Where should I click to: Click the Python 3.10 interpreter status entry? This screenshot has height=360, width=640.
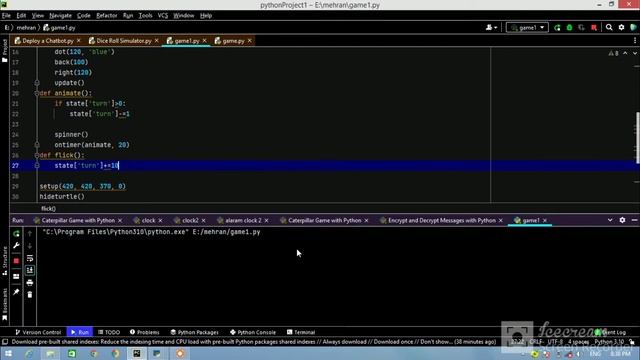point(609,342)
